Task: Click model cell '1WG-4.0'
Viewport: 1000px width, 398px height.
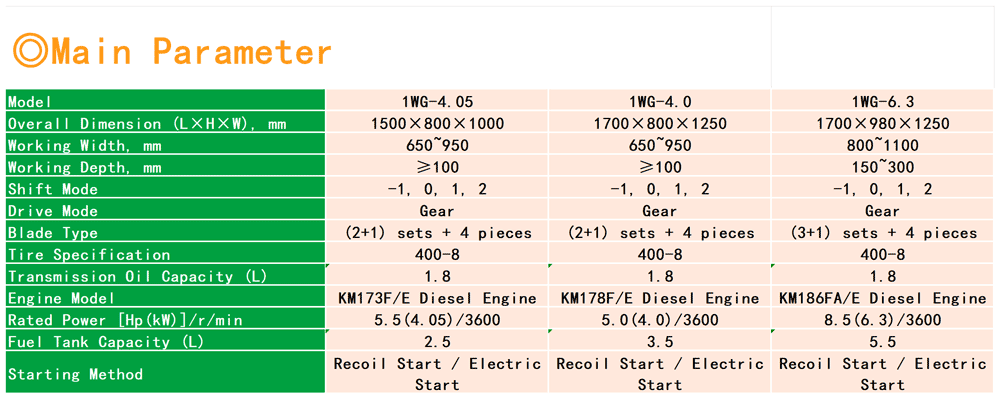Action: 659,101
